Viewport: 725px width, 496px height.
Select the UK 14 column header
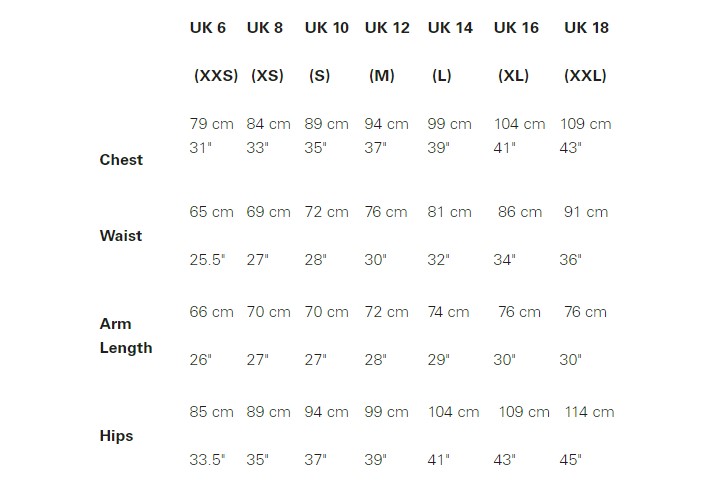click(x=450, y=28)
